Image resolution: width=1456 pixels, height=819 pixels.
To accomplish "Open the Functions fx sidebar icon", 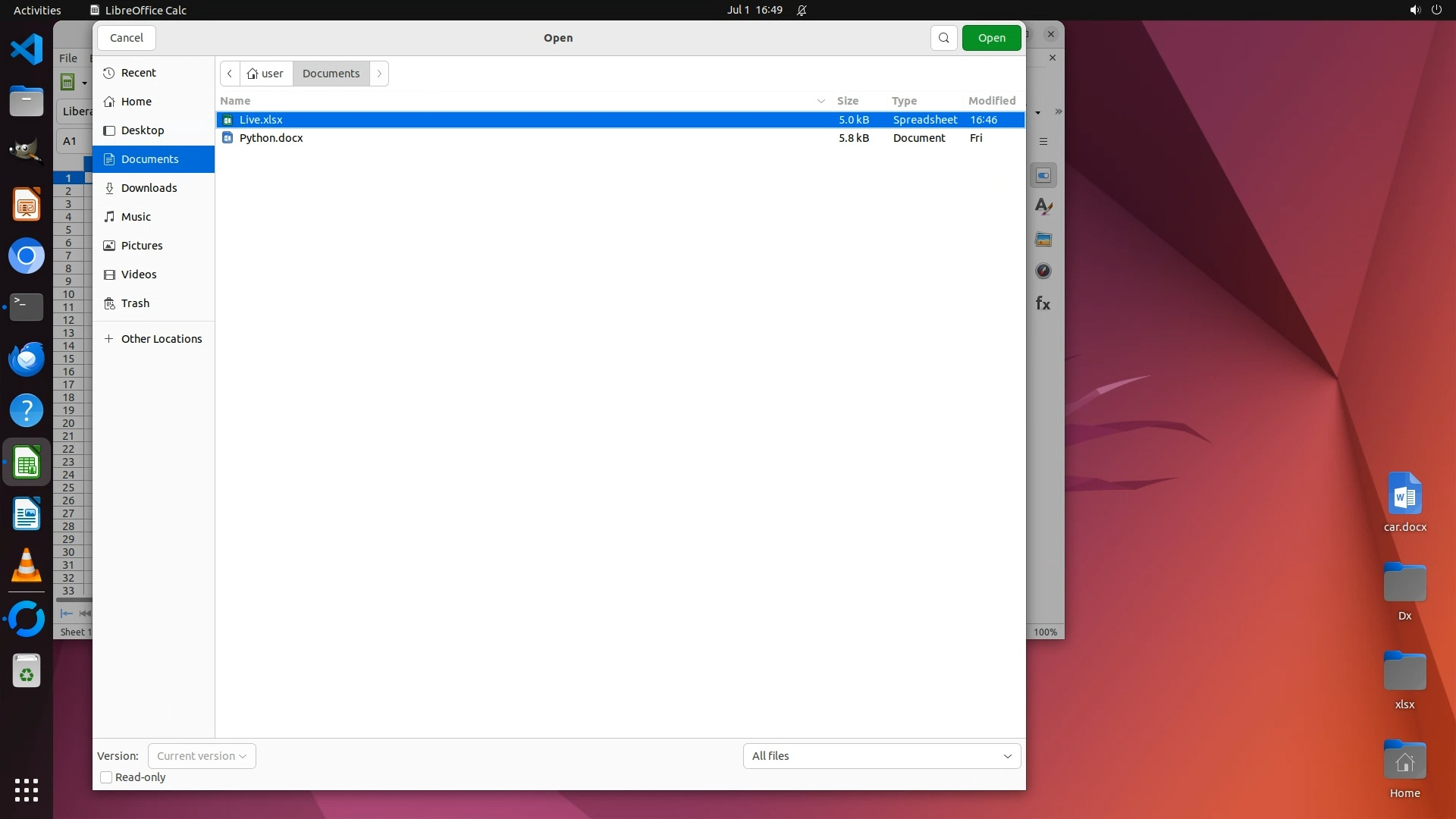I will point(1043,304).
